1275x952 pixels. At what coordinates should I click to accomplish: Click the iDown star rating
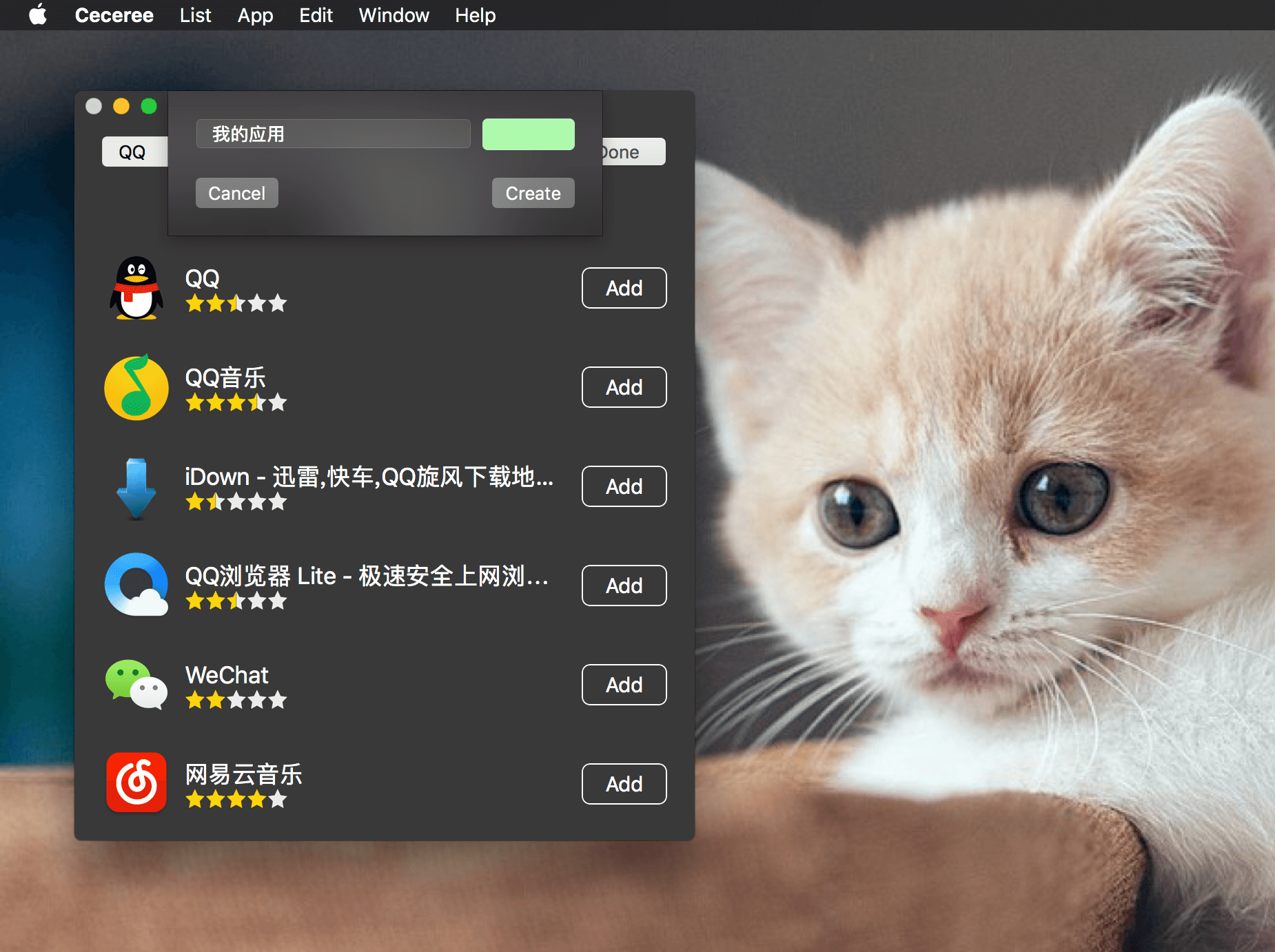pyautogui.click(x=236, y=501)
